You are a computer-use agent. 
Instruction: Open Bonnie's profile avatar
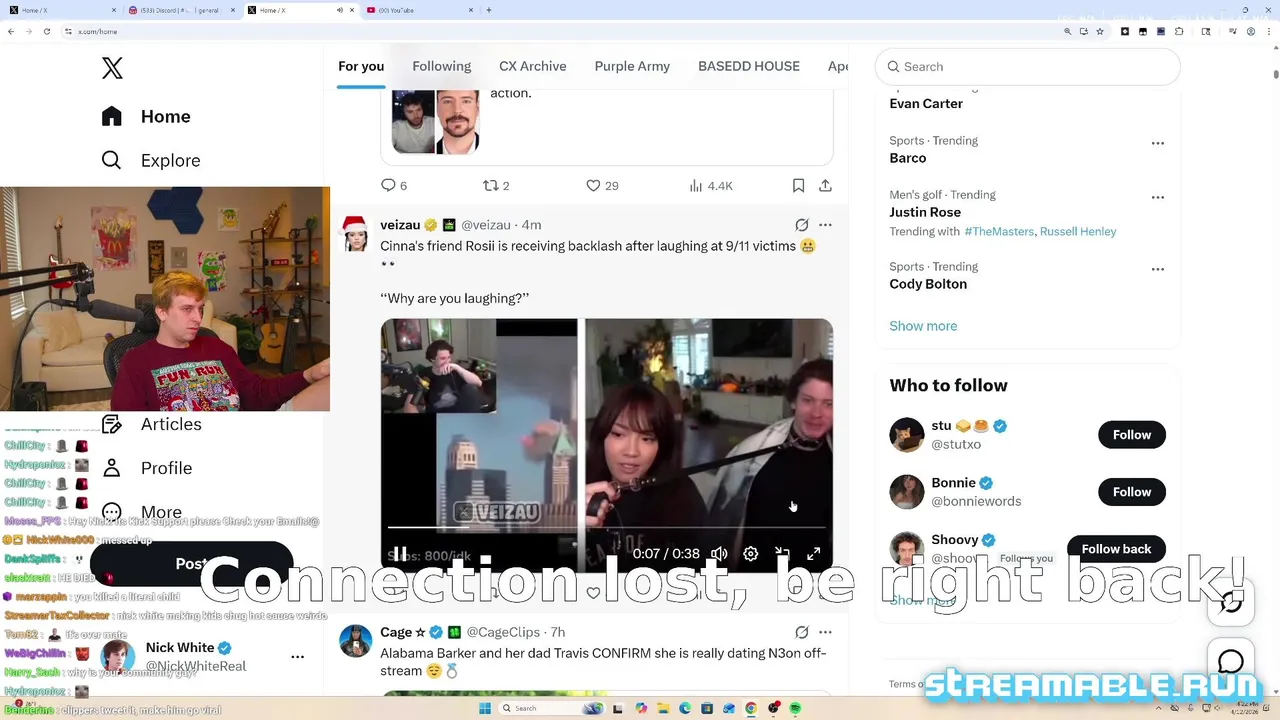(907, 492)
